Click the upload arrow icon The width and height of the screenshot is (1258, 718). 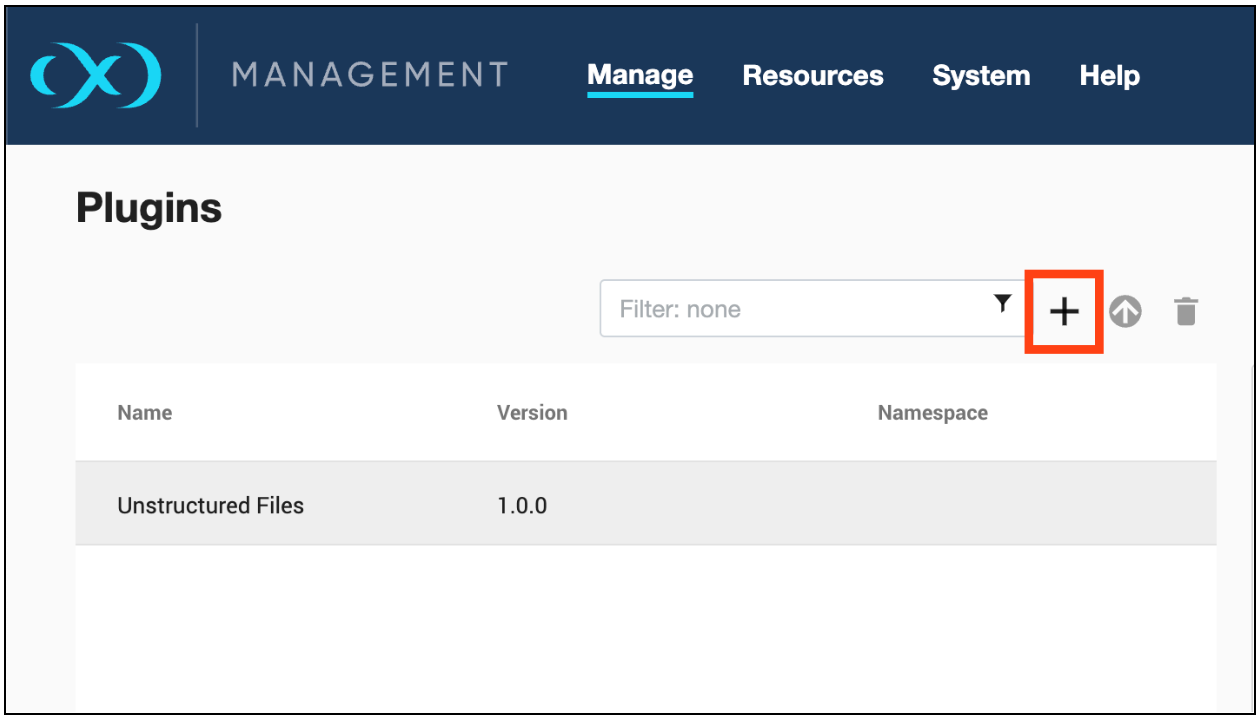click(x=1125, y=312)
